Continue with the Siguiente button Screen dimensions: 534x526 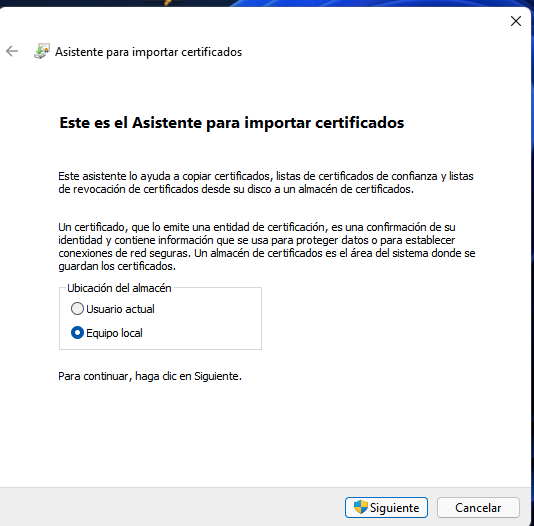click(386, 507)
